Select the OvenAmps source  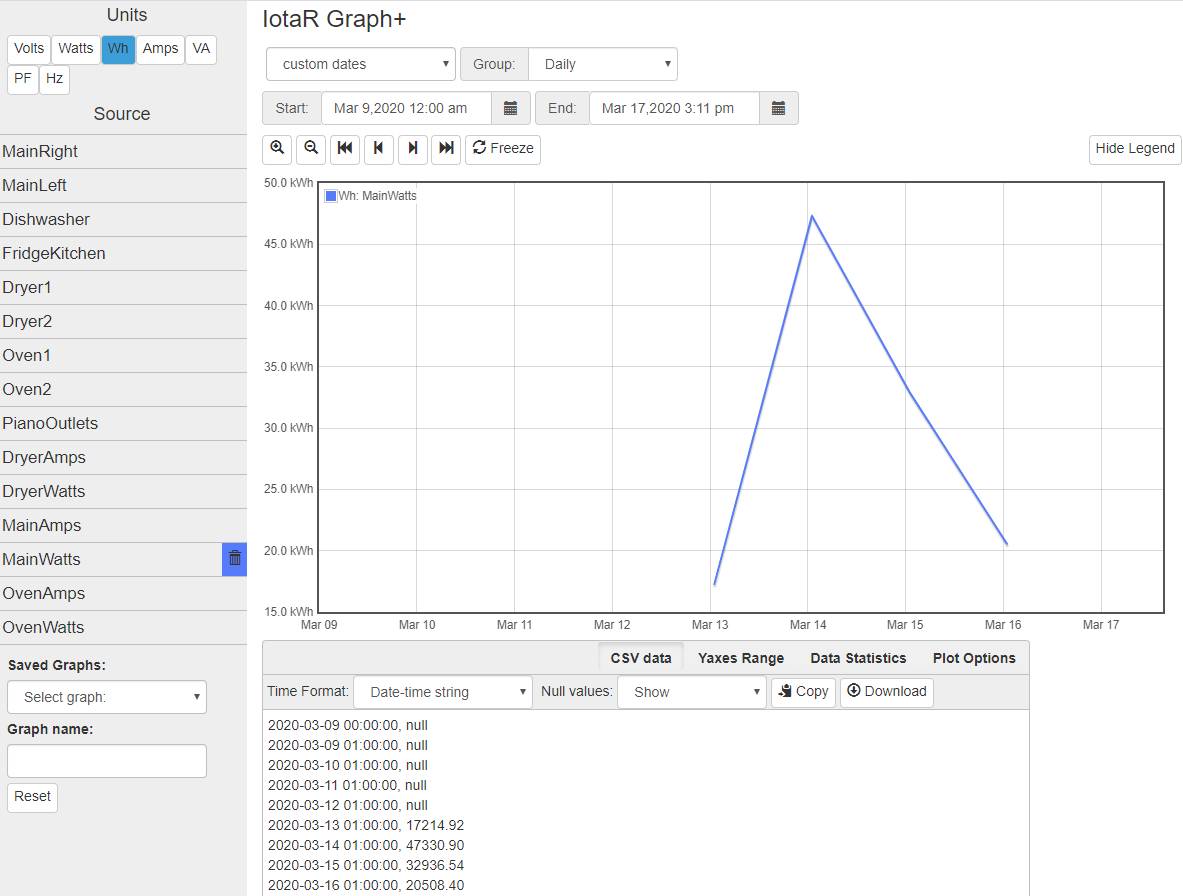[x=124, y=593]
